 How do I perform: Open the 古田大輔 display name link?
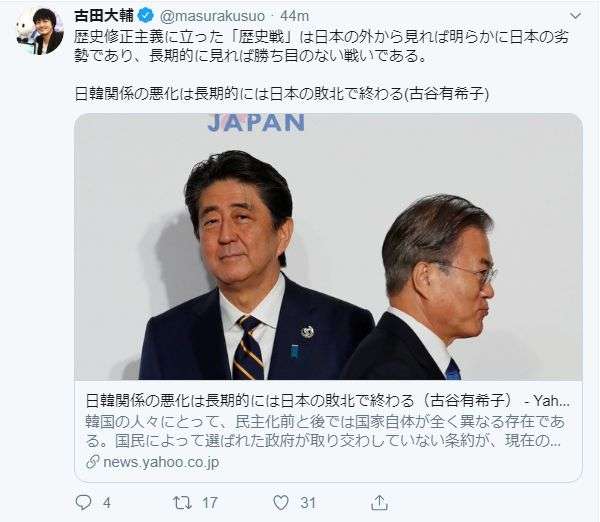[104, 16]
